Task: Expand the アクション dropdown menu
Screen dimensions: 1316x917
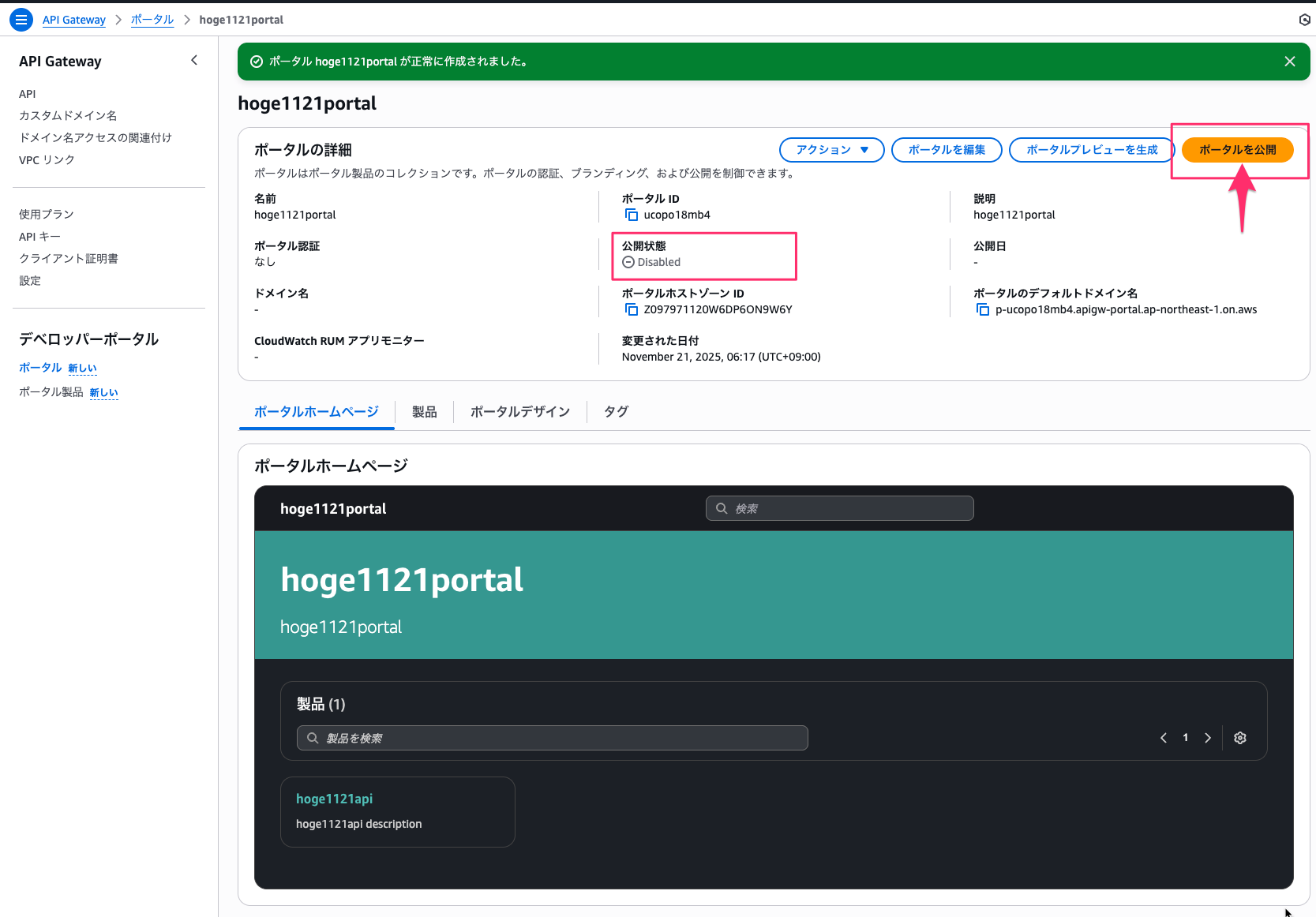Action: pyautogui.click(x=831, y=150)
